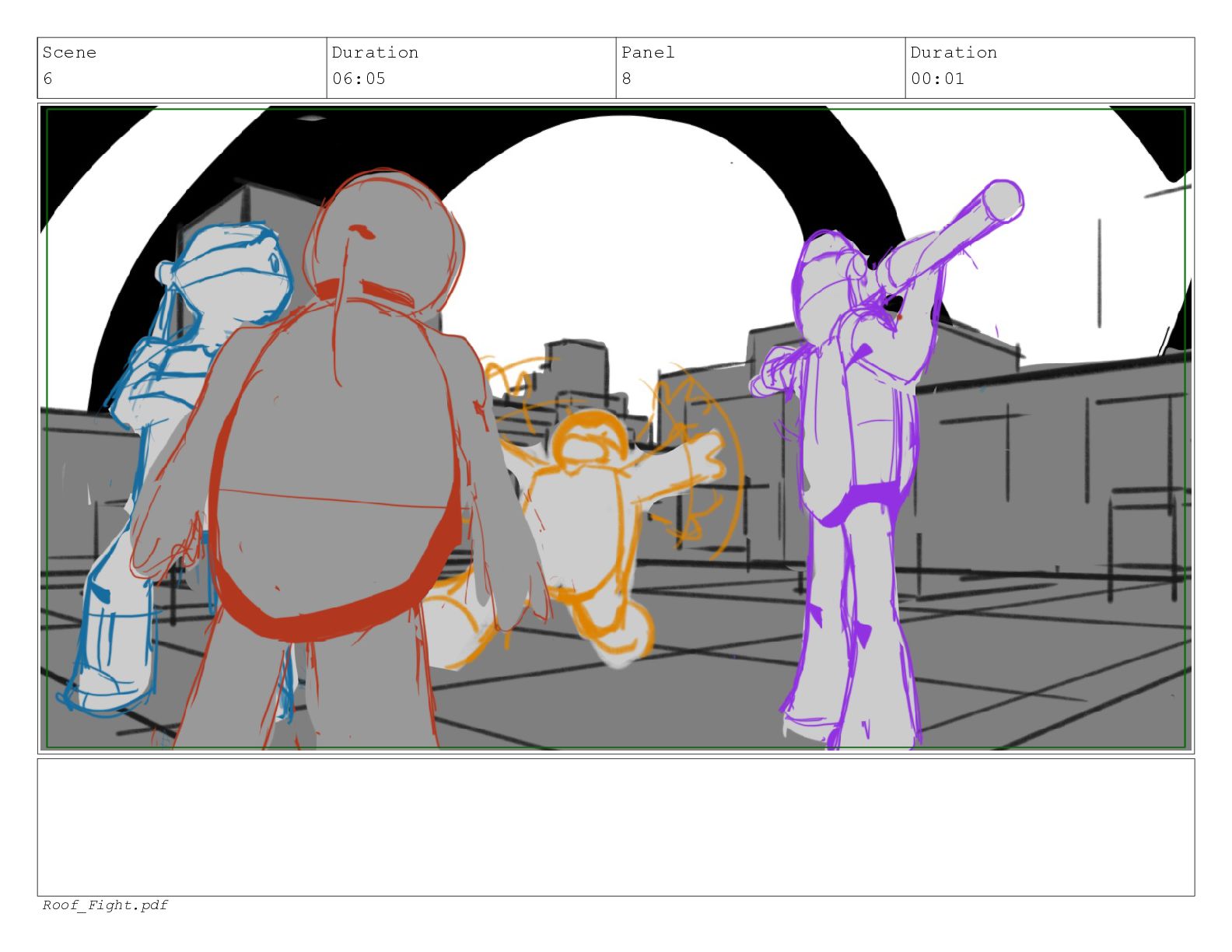This screenshot has height=952, width=1232.
Task: Click the storyboard panel drawing
Action: pyautogui.click(x=616, y=428)
